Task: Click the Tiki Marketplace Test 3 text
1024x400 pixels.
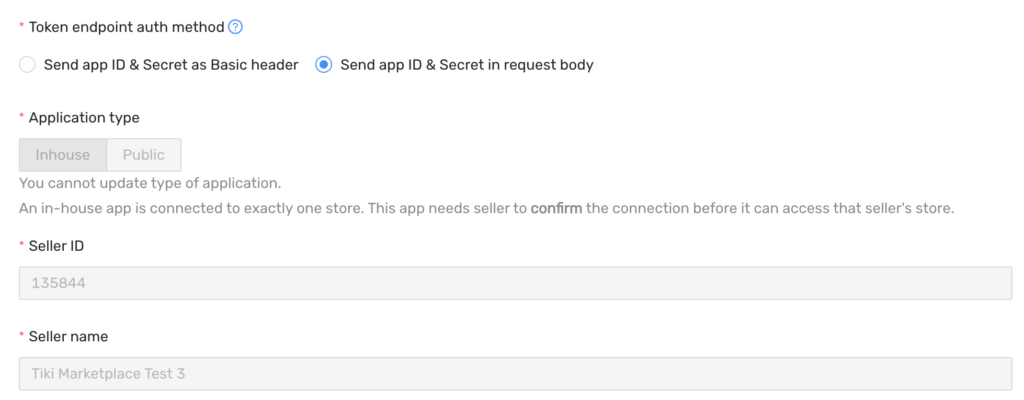Action: [108, 374]
